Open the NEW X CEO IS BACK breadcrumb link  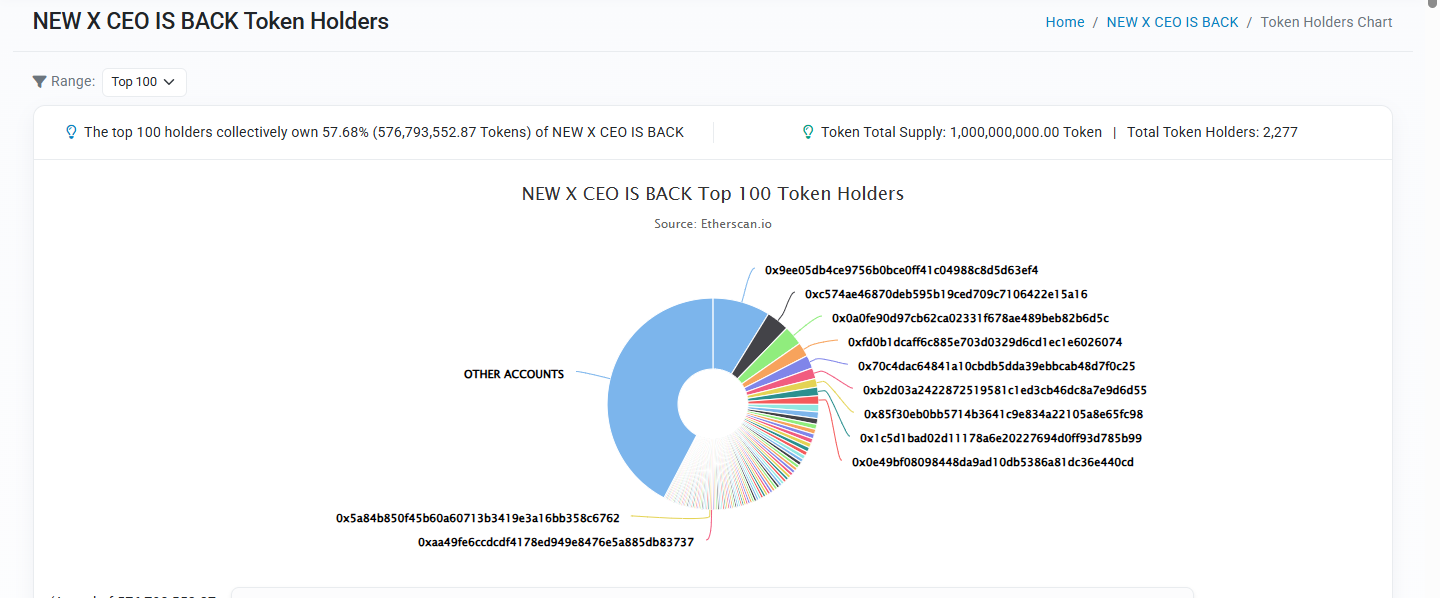(1172, 21)
